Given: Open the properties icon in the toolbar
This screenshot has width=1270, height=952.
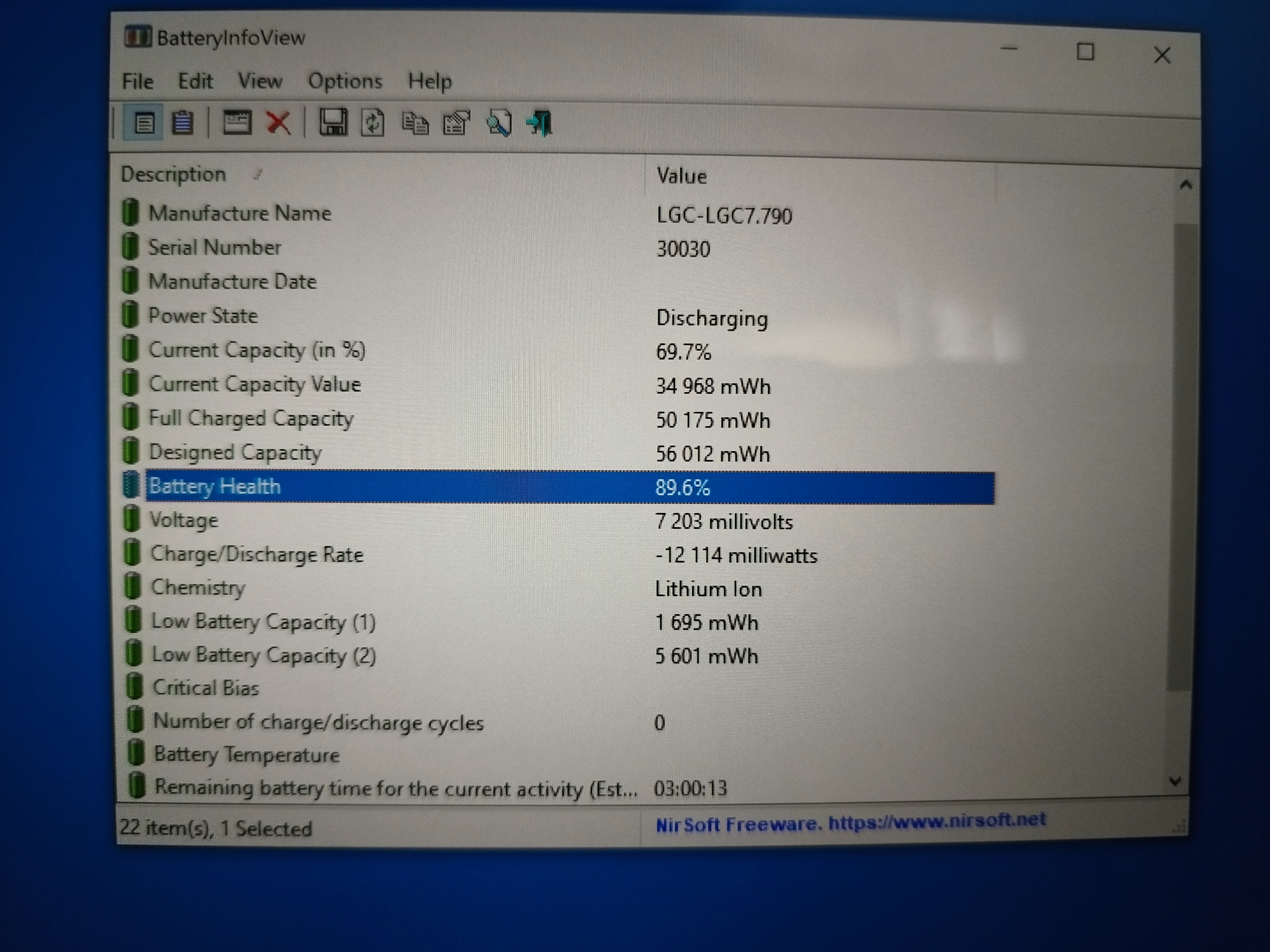Looking at the screenshot, I should (x=457, y=123).
